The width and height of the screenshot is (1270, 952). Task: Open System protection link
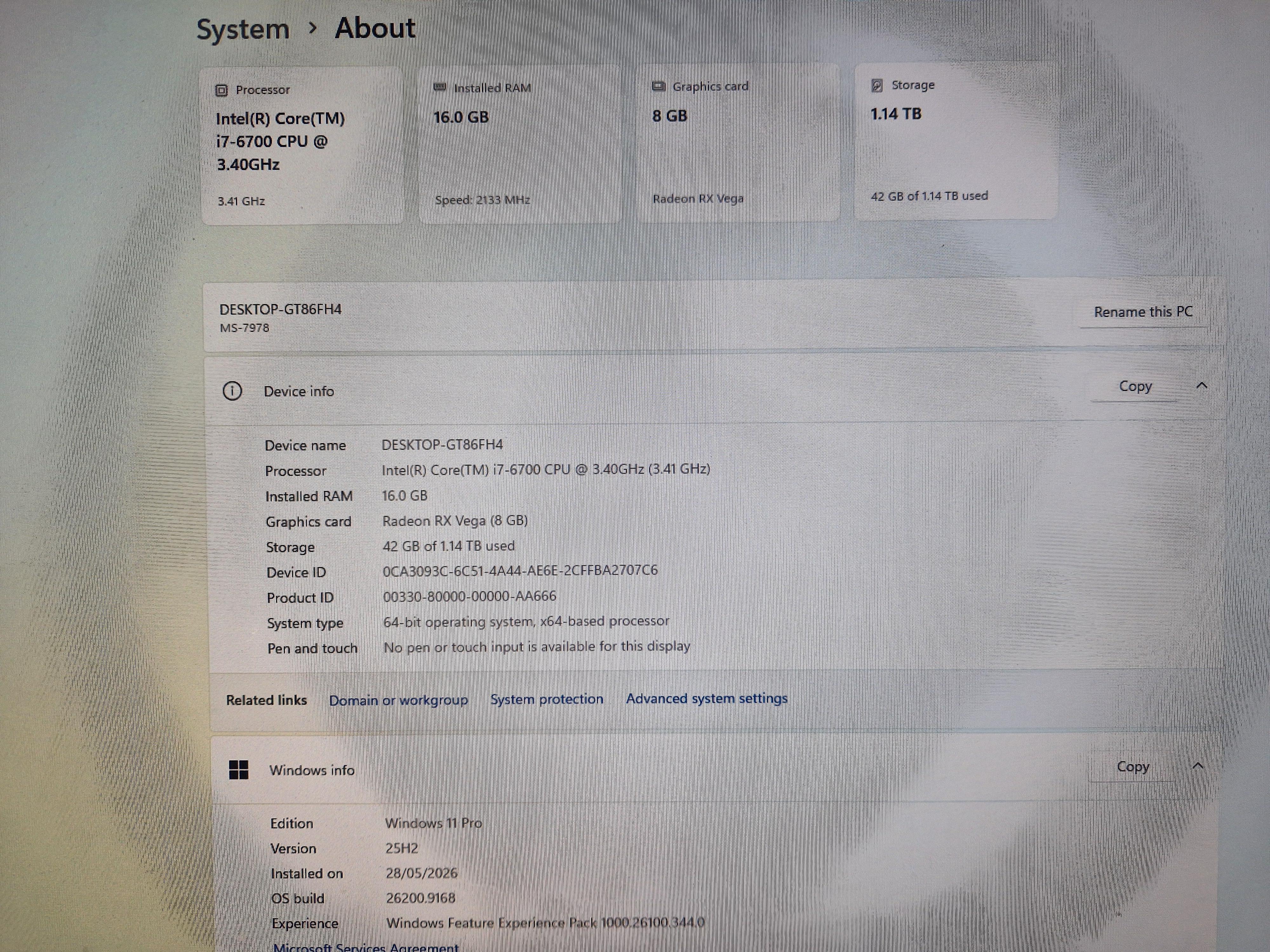point(547,699)
